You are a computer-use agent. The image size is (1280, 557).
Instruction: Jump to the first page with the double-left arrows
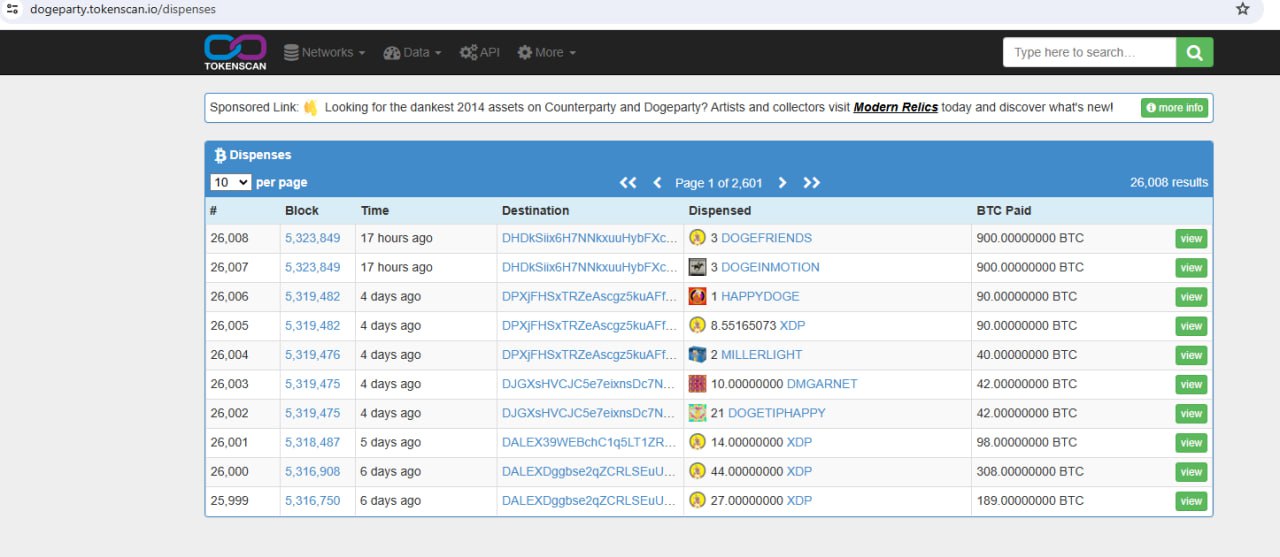point(628,182)
